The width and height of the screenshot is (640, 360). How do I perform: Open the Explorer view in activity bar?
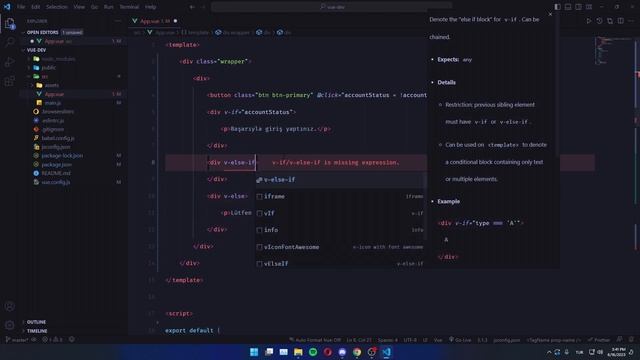click(9, 23)
